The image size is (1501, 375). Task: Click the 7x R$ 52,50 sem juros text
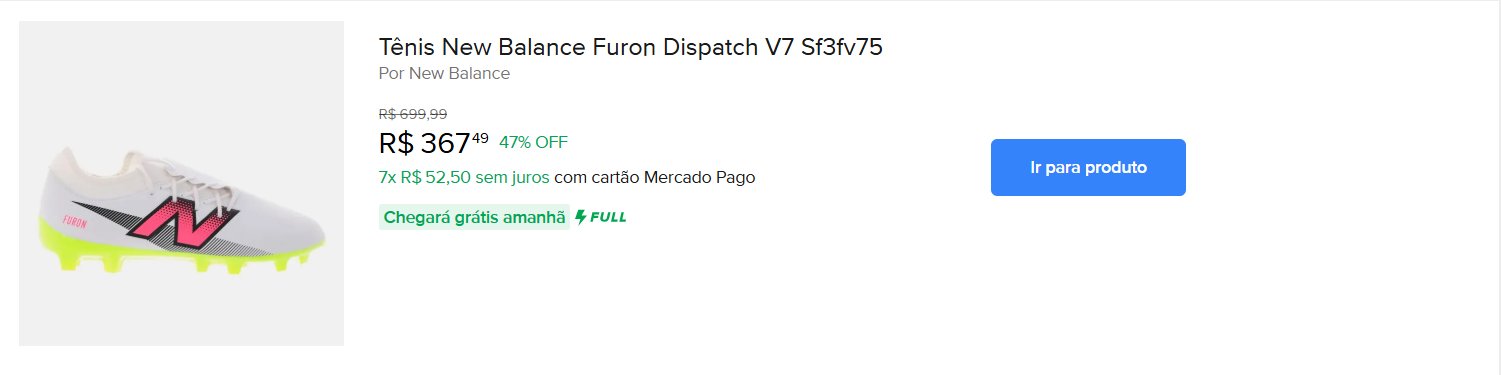464,177
